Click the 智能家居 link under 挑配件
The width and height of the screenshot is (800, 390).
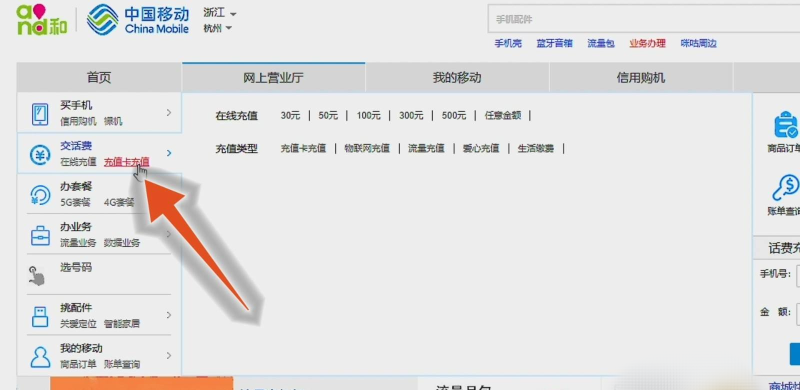[122, 324]
